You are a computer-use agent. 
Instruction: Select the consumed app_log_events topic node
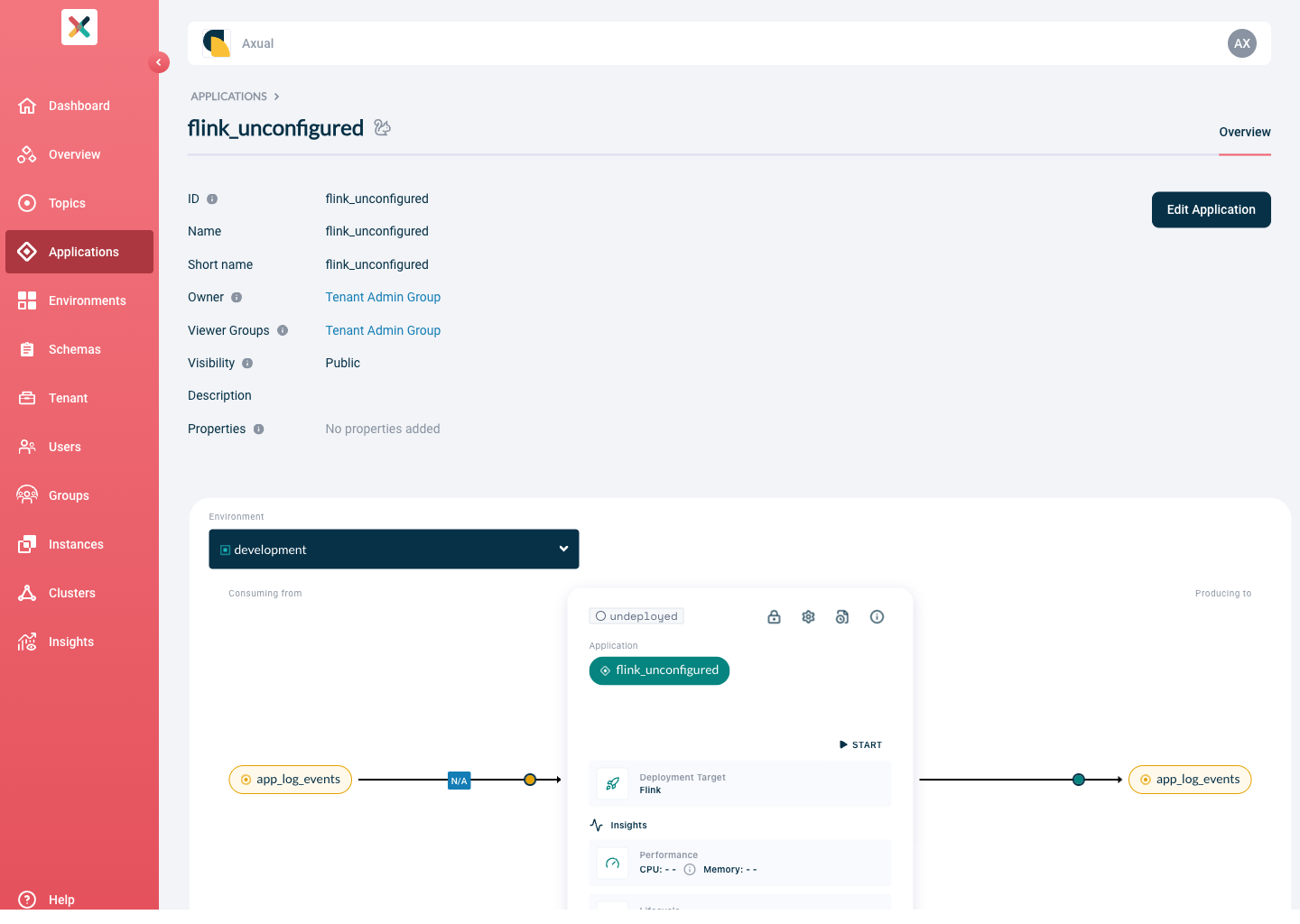point(290,780)
